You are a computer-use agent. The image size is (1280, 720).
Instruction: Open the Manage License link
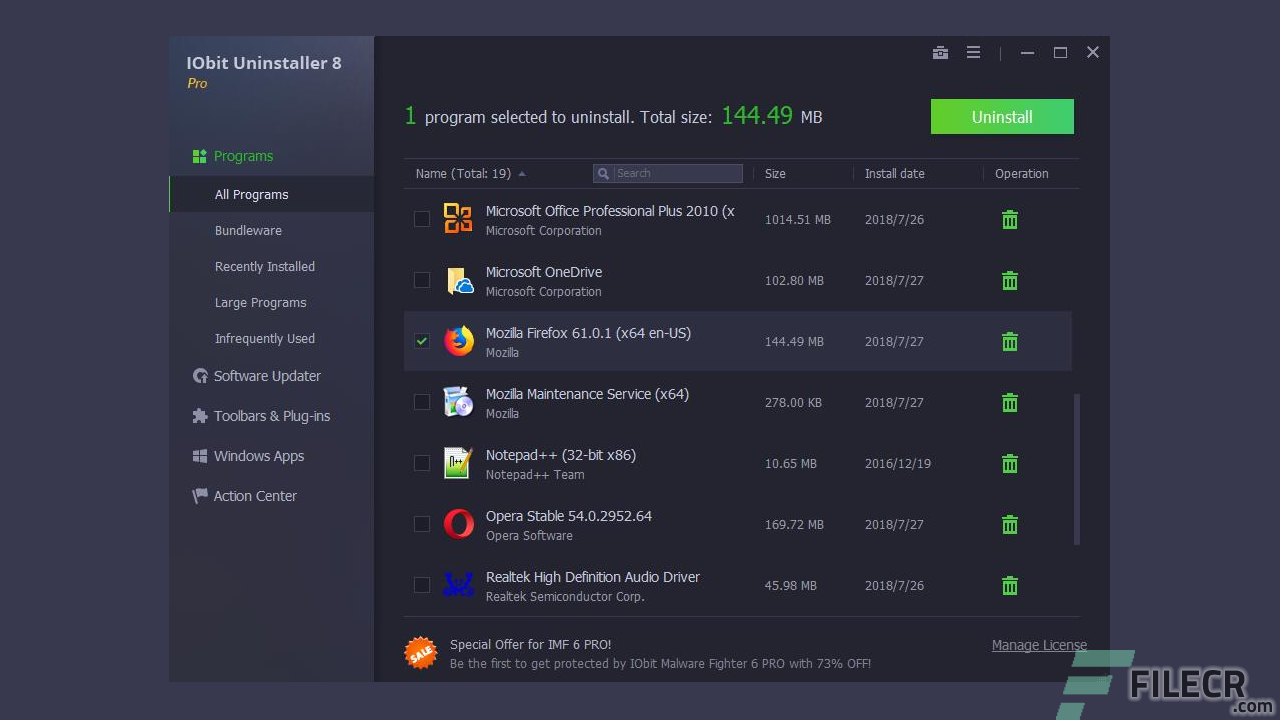coord(1039,645)
